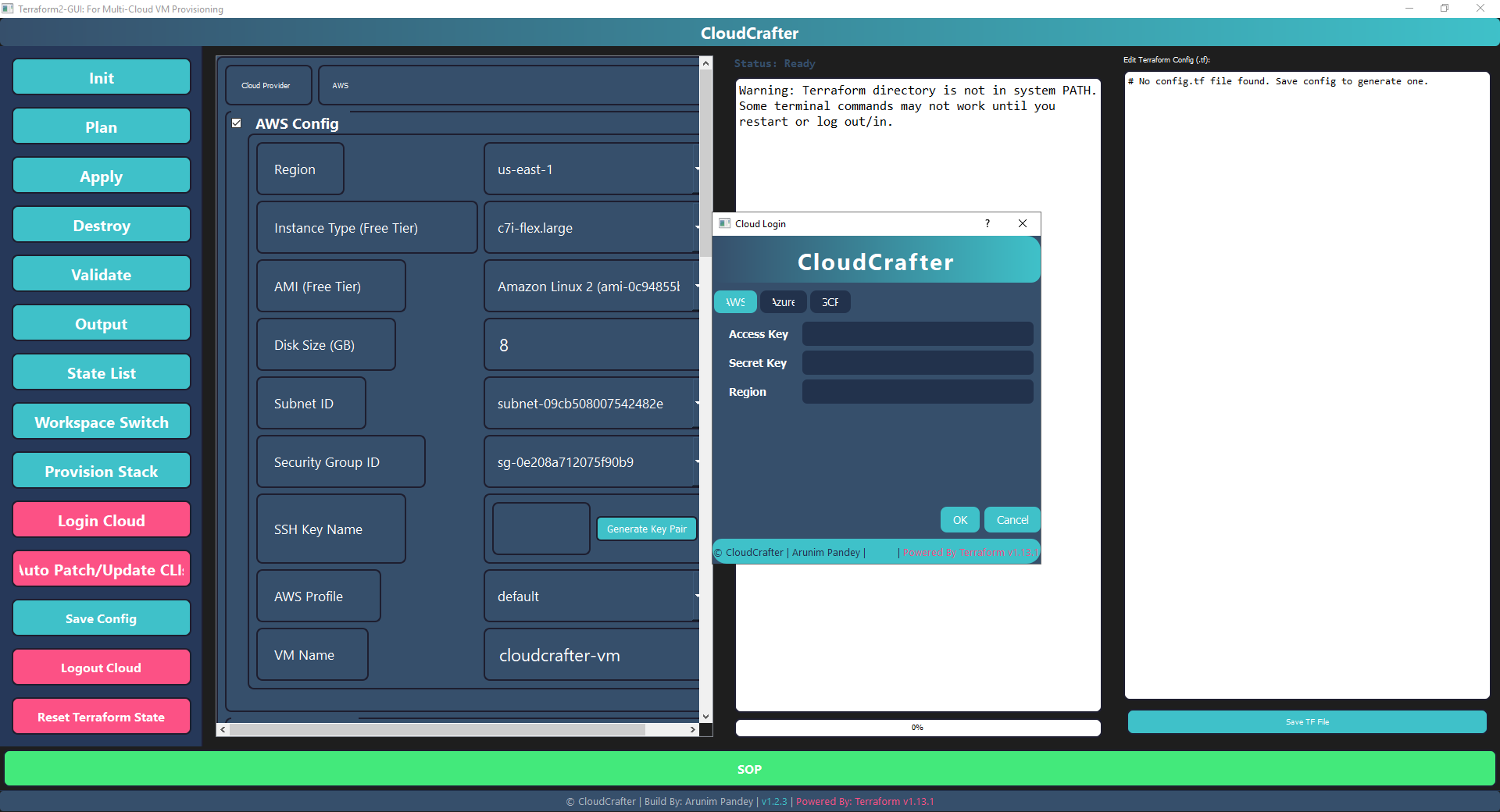Click the green SOP button

tap(749, 769)
